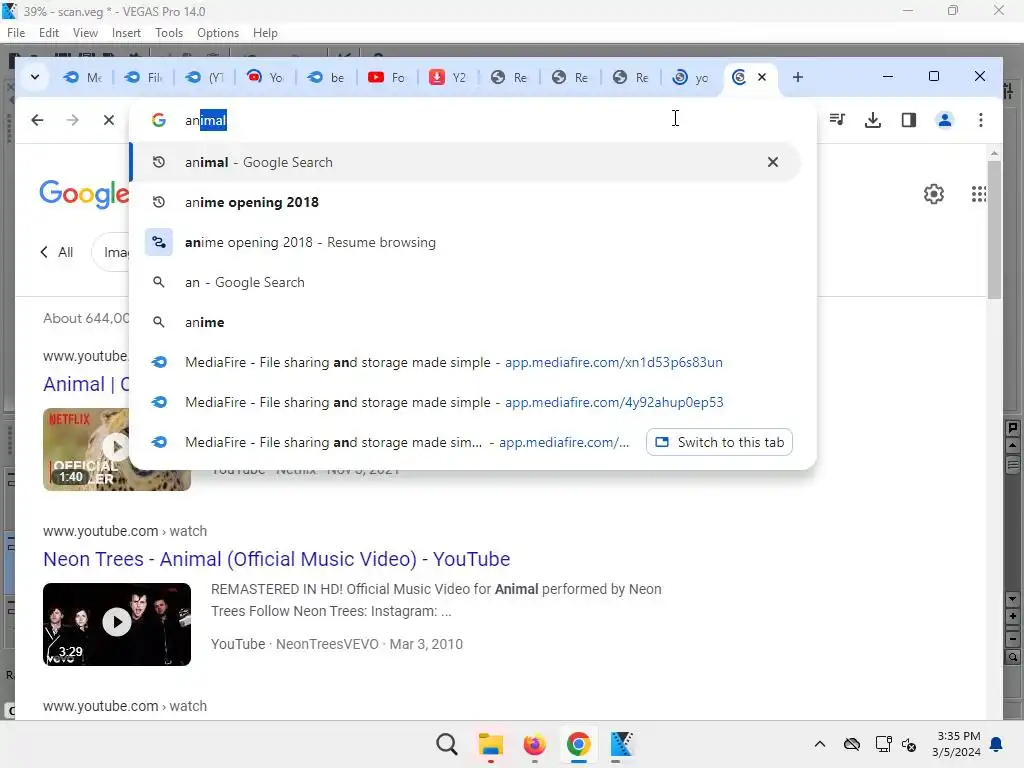Viewport: 1024px width, 768px height.
Task: Open the cloud sync tray icon
Action: click(852, 744)
